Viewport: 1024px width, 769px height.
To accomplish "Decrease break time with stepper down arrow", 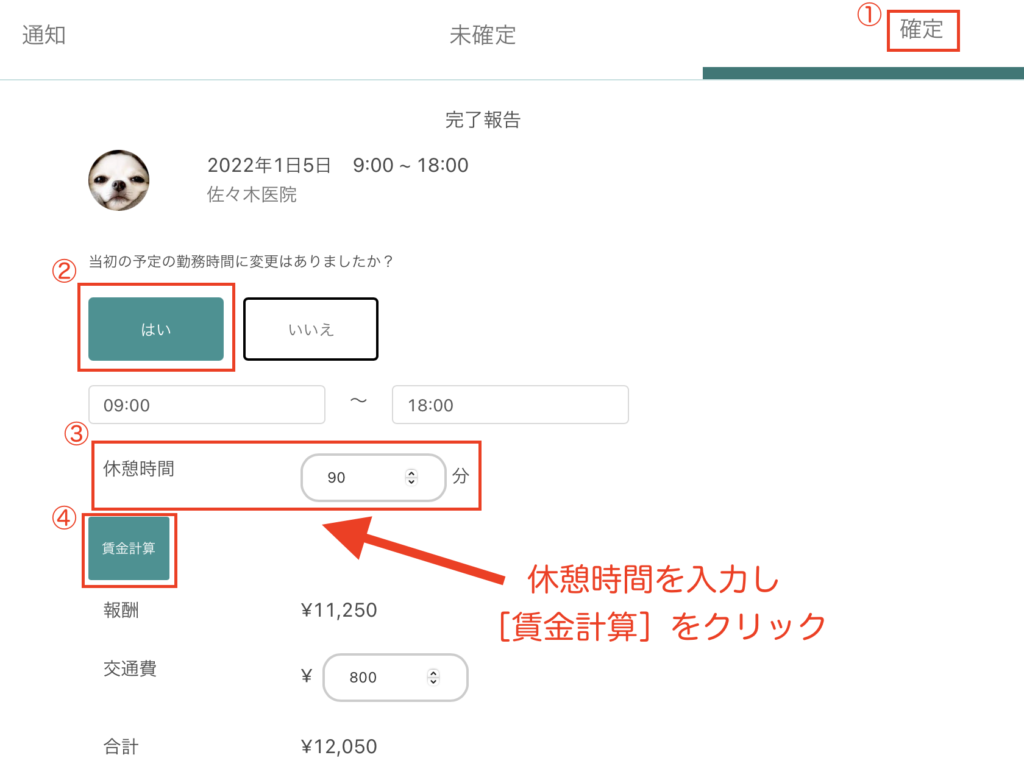I will click(411, 482).
